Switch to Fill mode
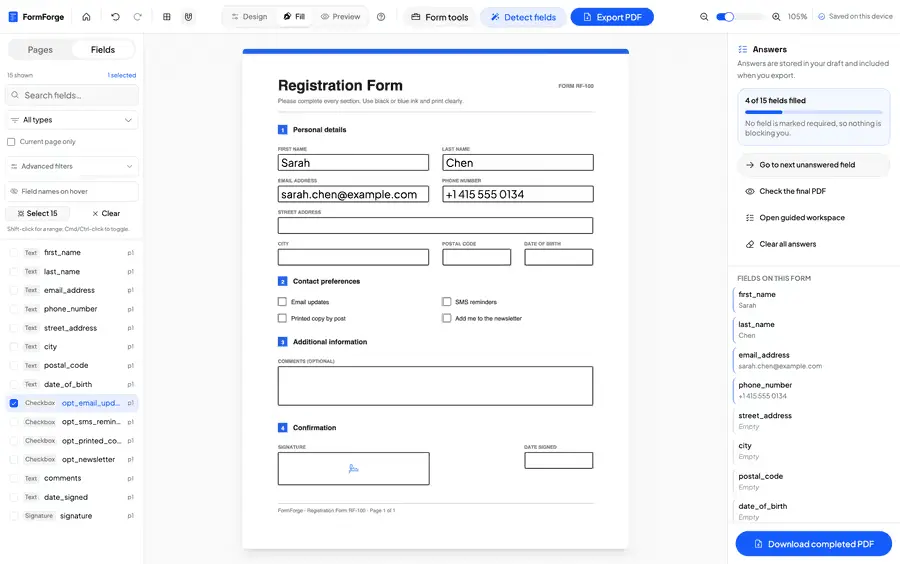 point(294,17)
